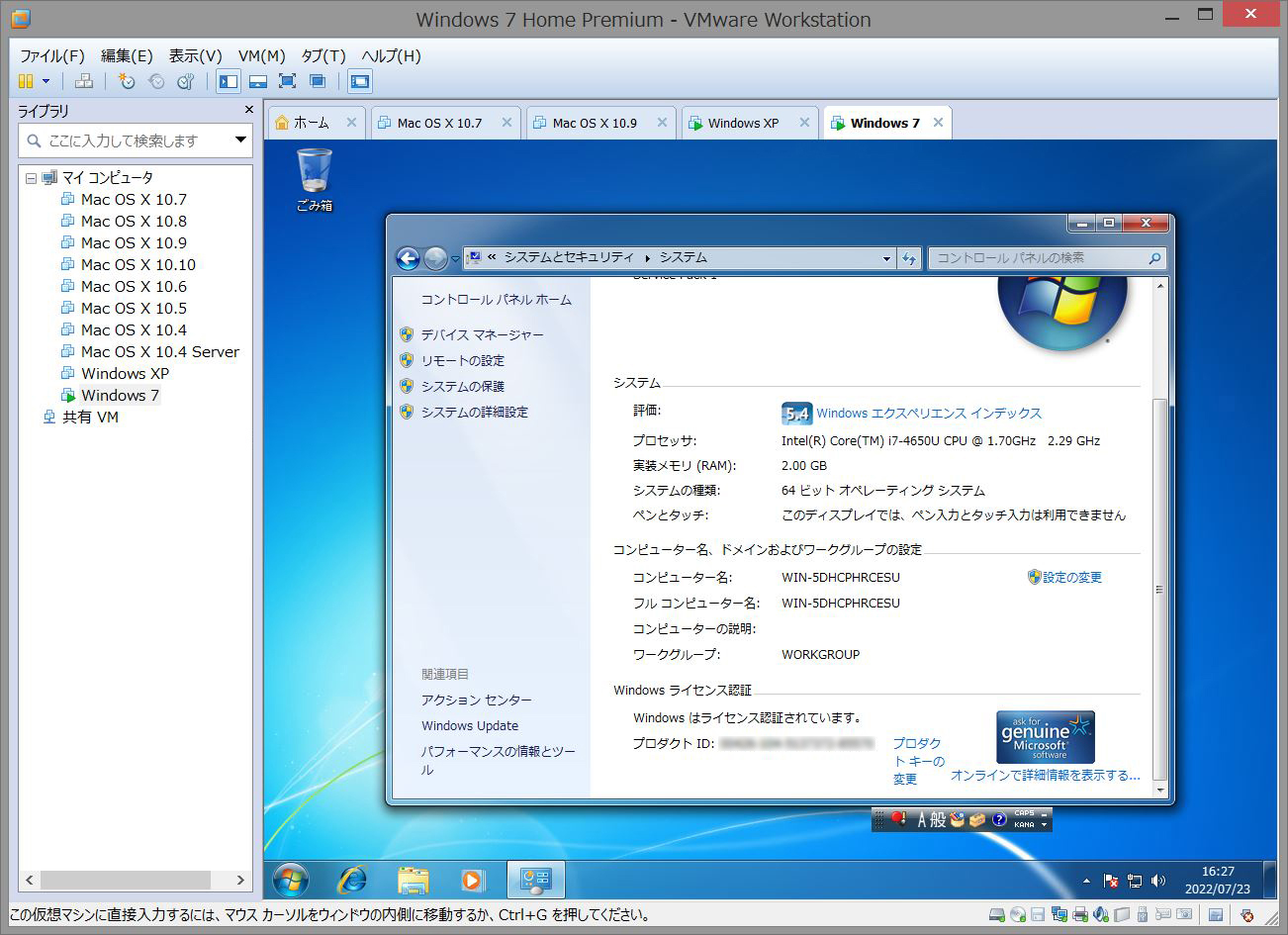Viewport: 1288px width, 935px height.
Task: Open システムの保護
Action: (462, 386)
